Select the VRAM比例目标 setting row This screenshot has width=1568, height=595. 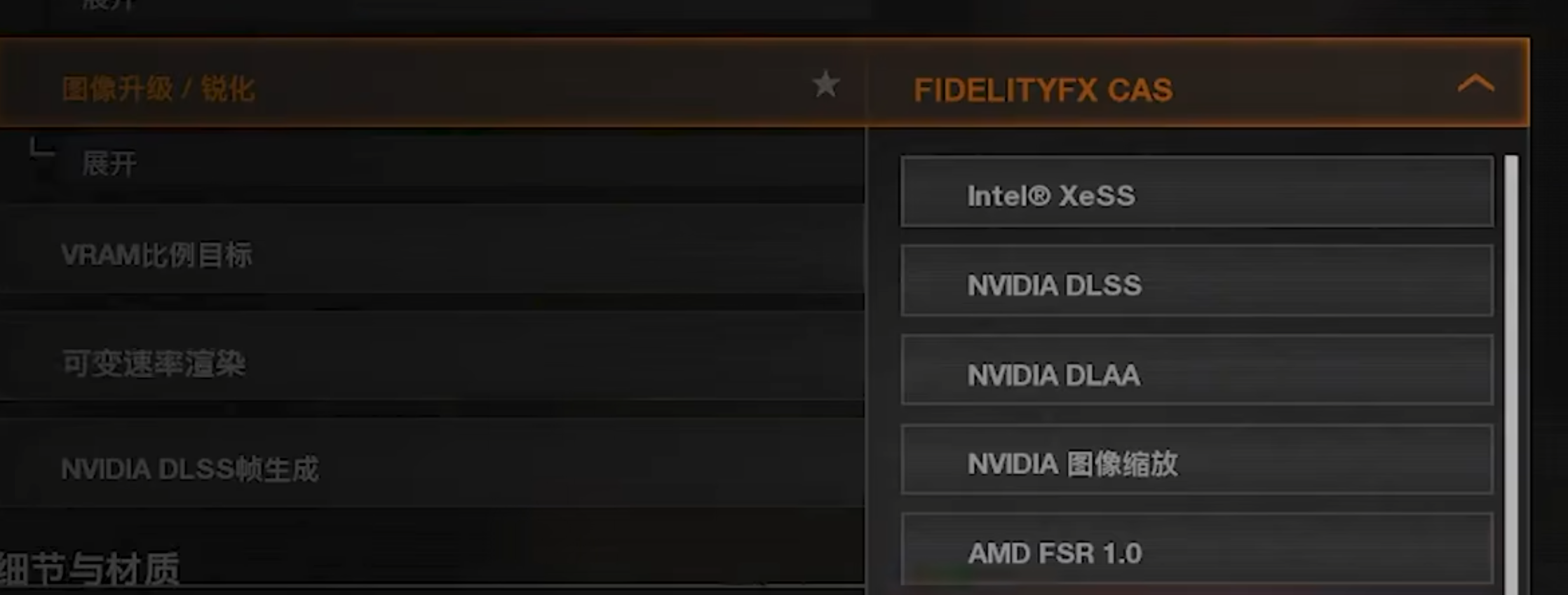tap(156, 255)
